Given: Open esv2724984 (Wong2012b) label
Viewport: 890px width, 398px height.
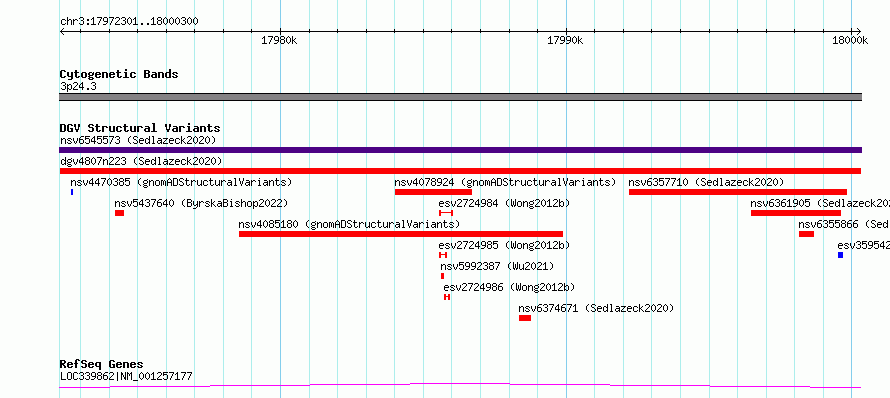Looking at the screenshot, I should (x=504, y=203).
